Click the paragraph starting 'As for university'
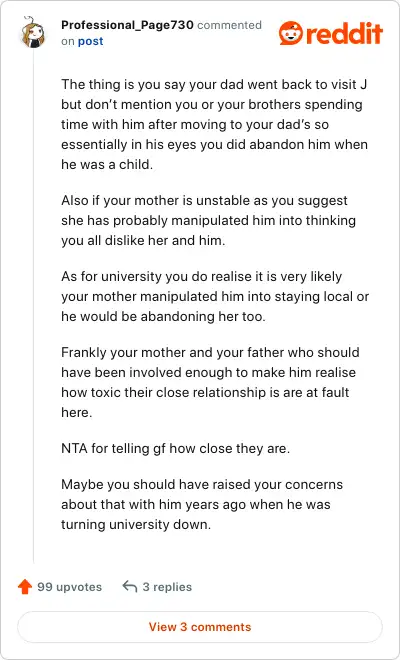400x660 pixels. tap(215, 296)
